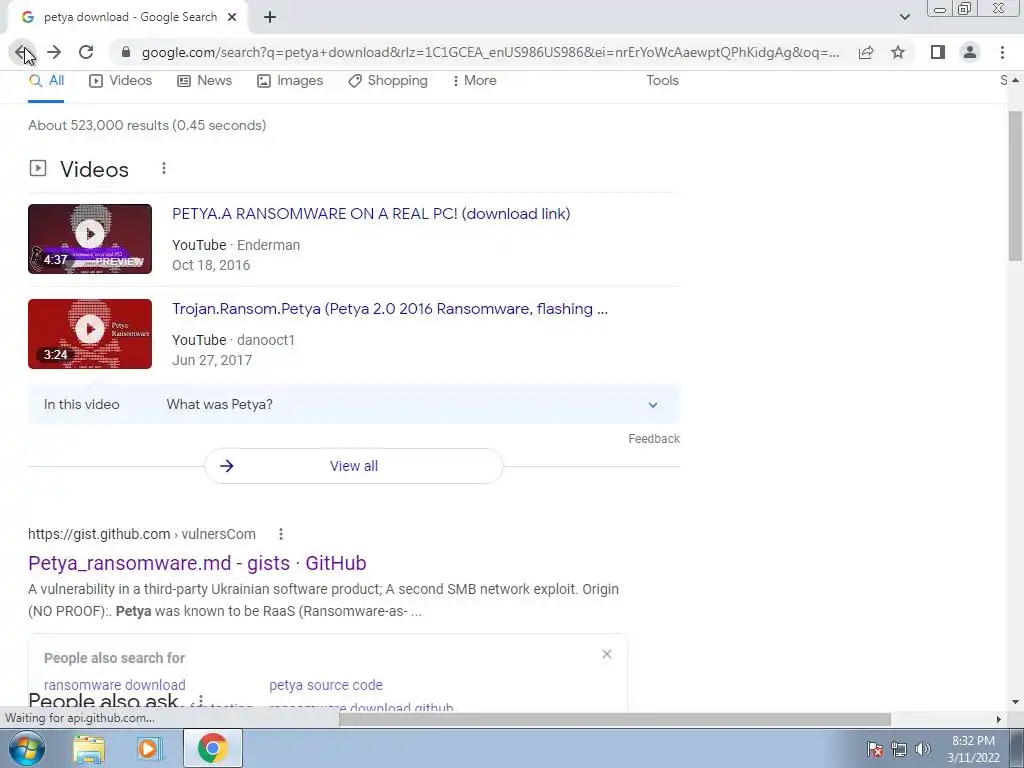Search for 'ransomware download' suggestion
Image resolution: width=1024 pixels, height=768 pixels.
[114, 685]
